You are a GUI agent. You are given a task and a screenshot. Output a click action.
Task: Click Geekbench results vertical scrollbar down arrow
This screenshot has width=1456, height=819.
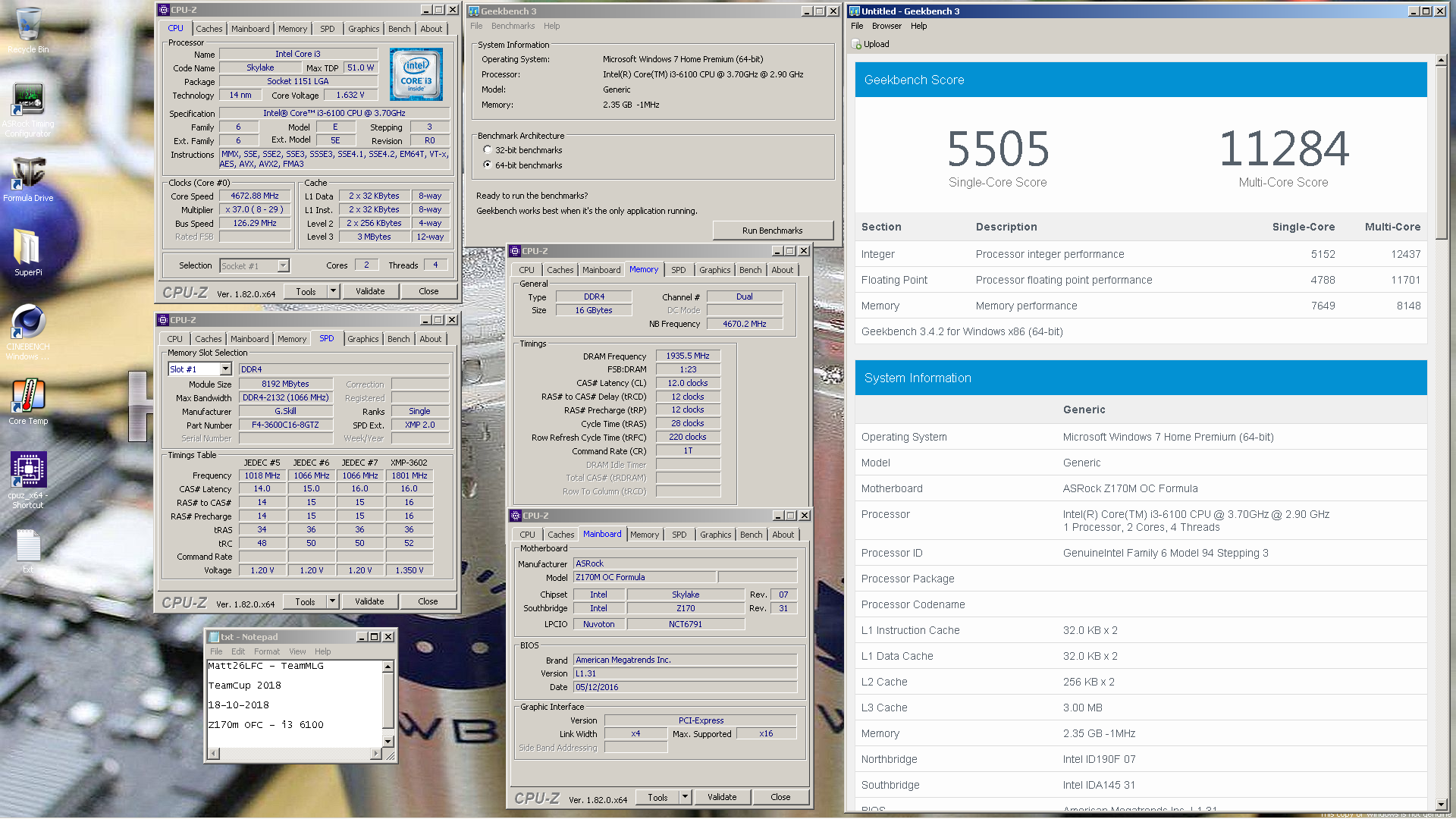(x=1441, y=805)
